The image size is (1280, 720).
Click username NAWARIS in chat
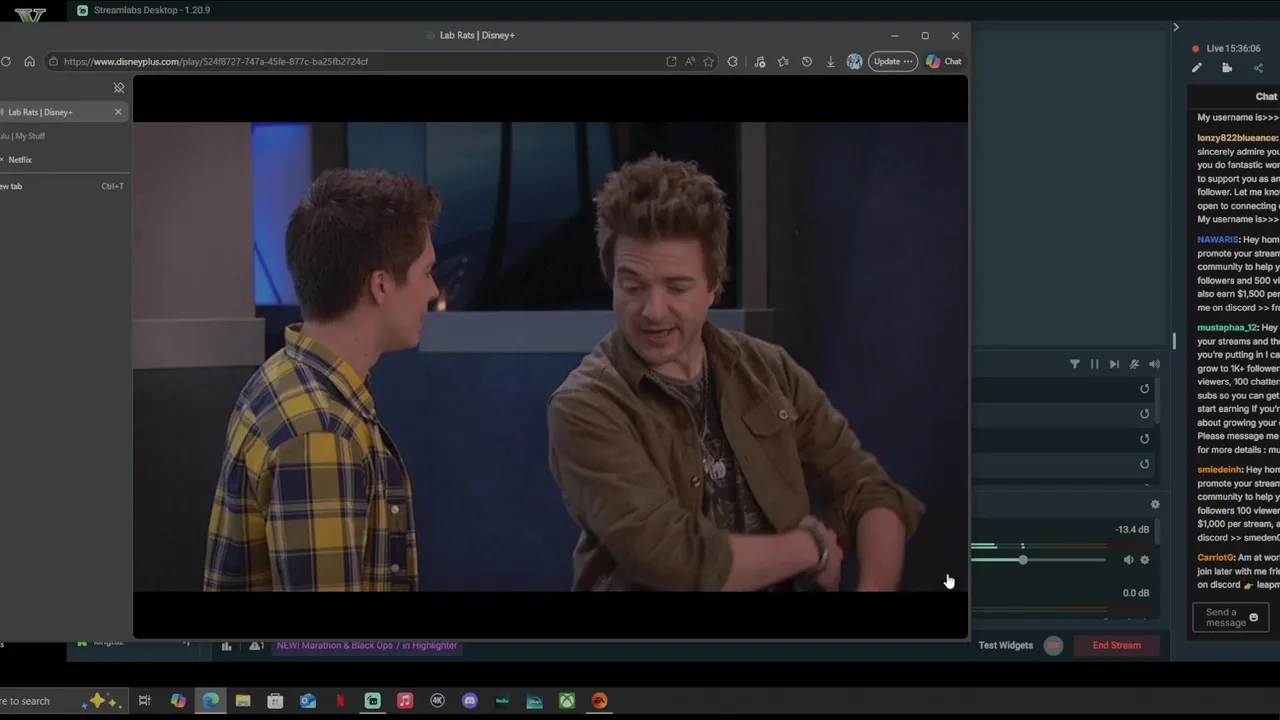[x=1218, y=240]
